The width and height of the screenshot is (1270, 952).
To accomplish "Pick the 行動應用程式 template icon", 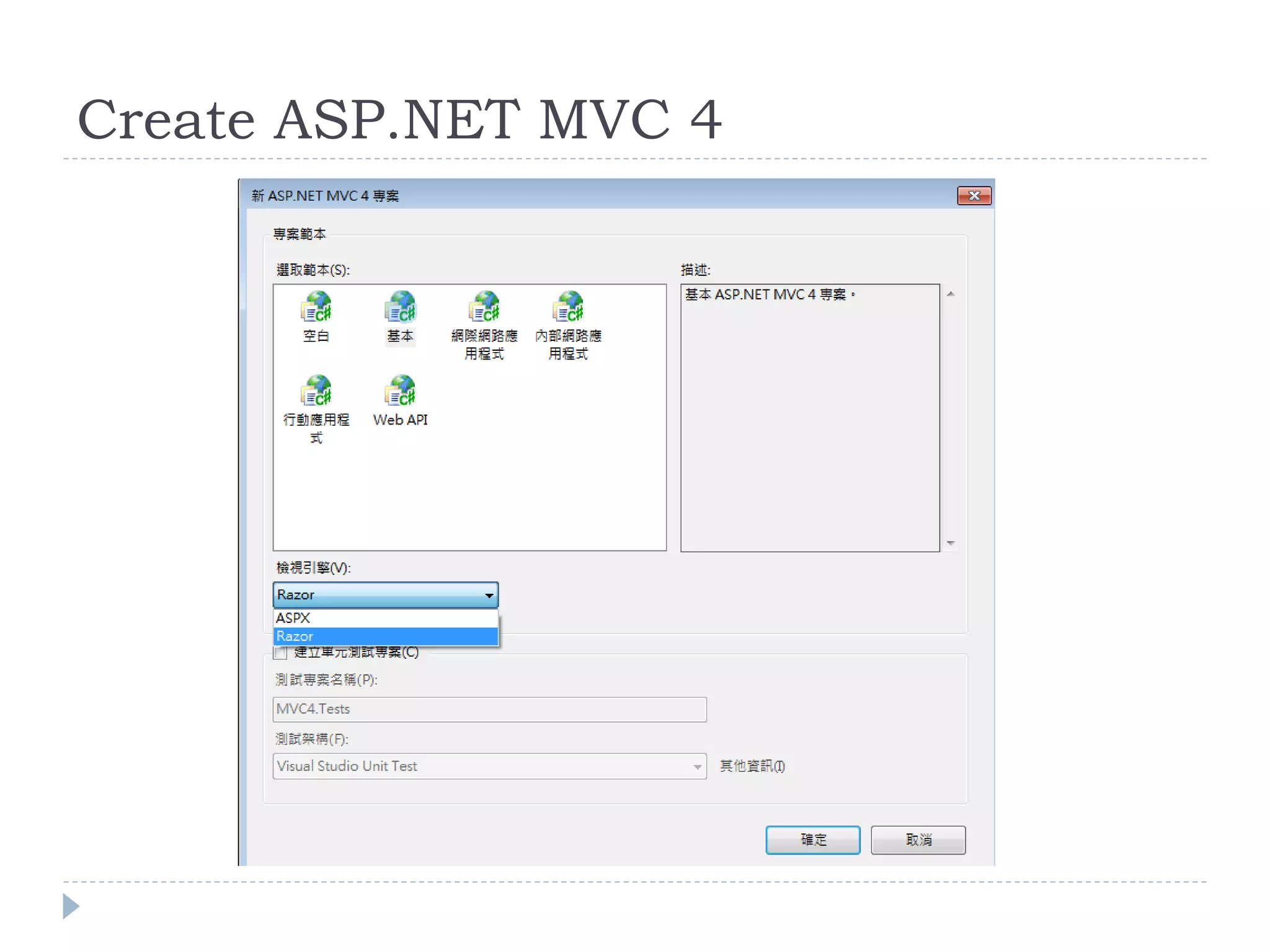I will (316, 392).
